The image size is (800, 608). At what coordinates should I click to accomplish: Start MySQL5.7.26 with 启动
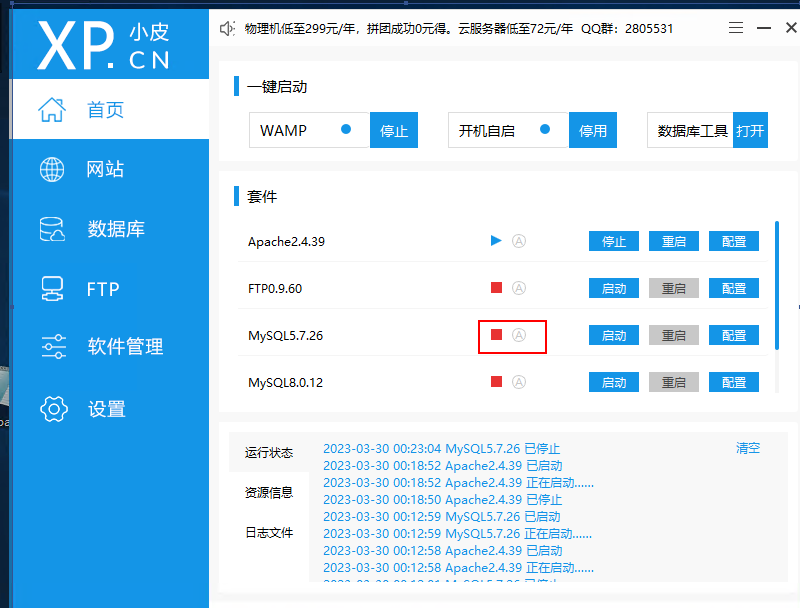[614, 335]
